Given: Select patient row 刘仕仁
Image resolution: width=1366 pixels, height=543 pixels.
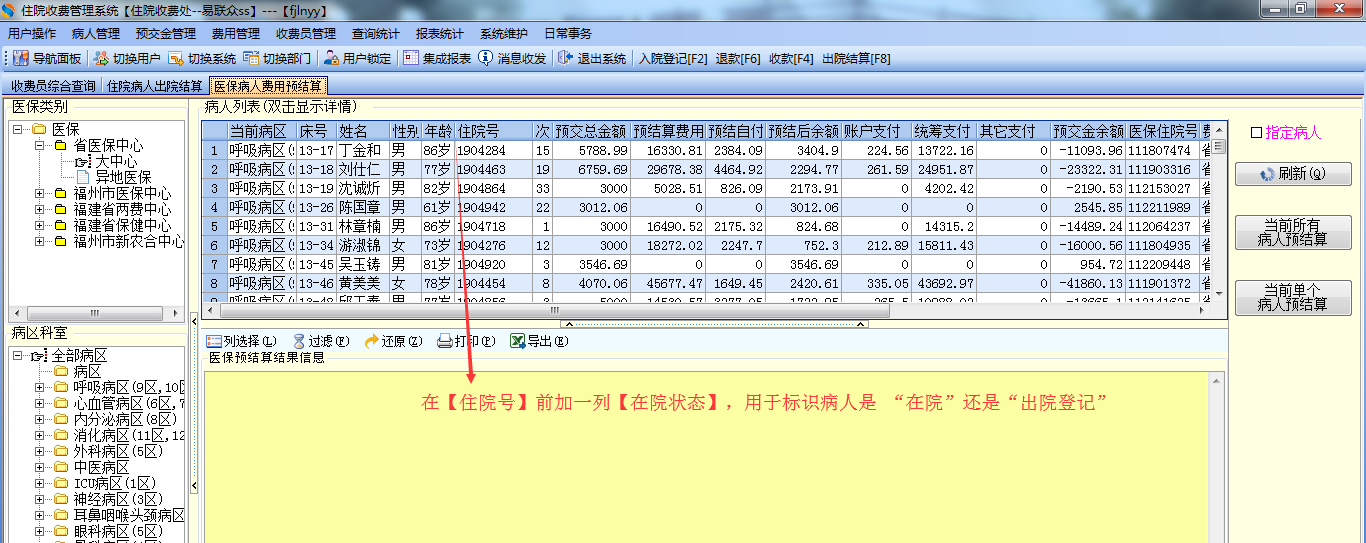Looking at the screenshot, I should [x=706, y=169].
